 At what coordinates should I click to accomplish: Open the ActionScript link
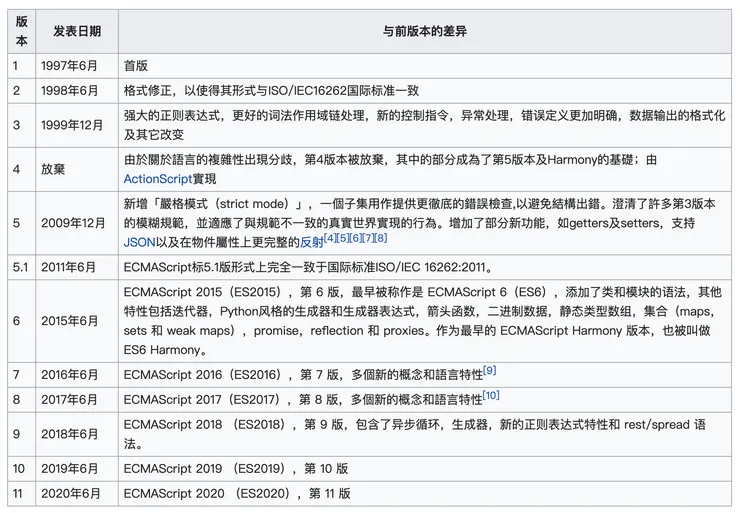pos(158,179)
